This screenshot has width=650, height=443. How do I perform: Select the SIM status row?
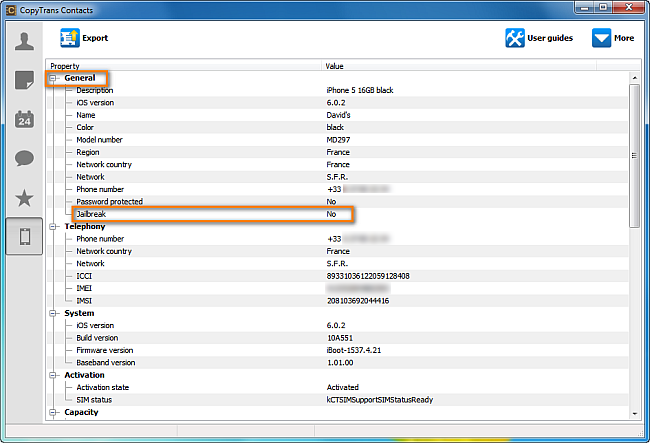338,400
